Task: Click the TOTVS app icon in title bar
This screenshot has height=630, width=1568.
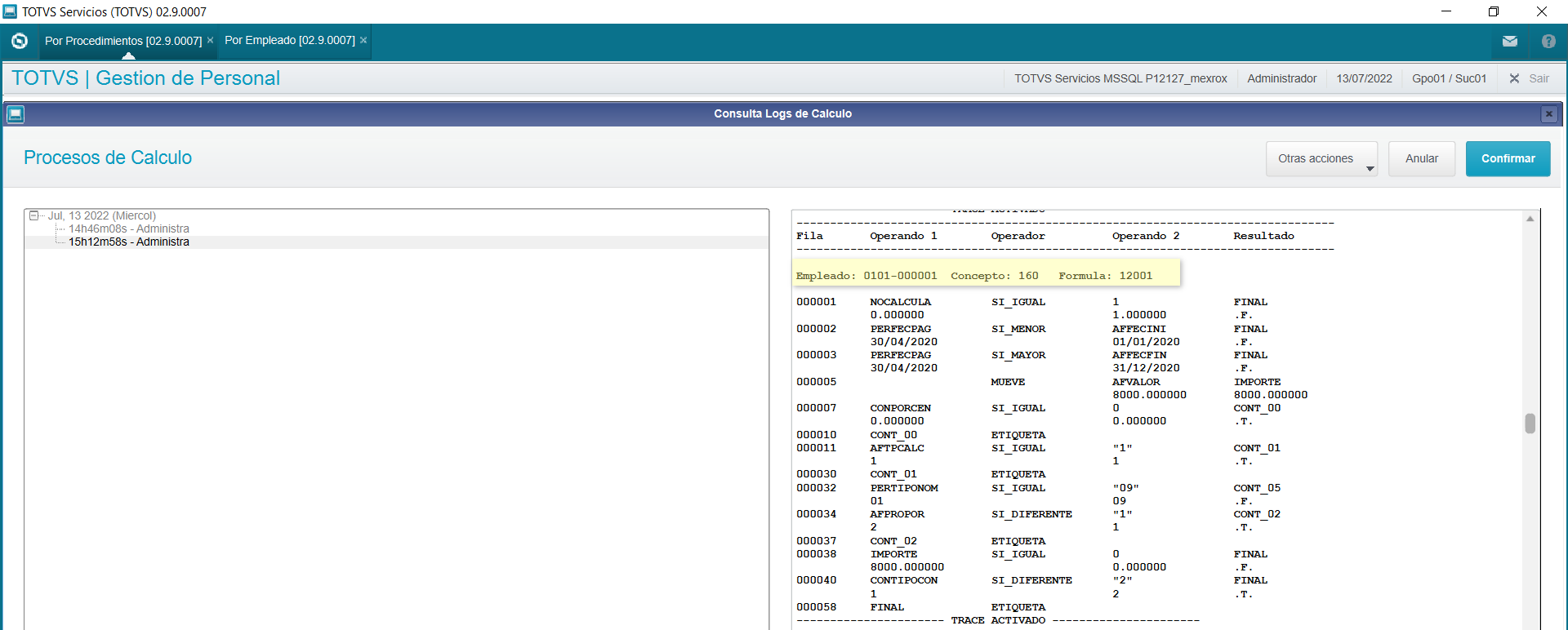Action: point(10,11)
